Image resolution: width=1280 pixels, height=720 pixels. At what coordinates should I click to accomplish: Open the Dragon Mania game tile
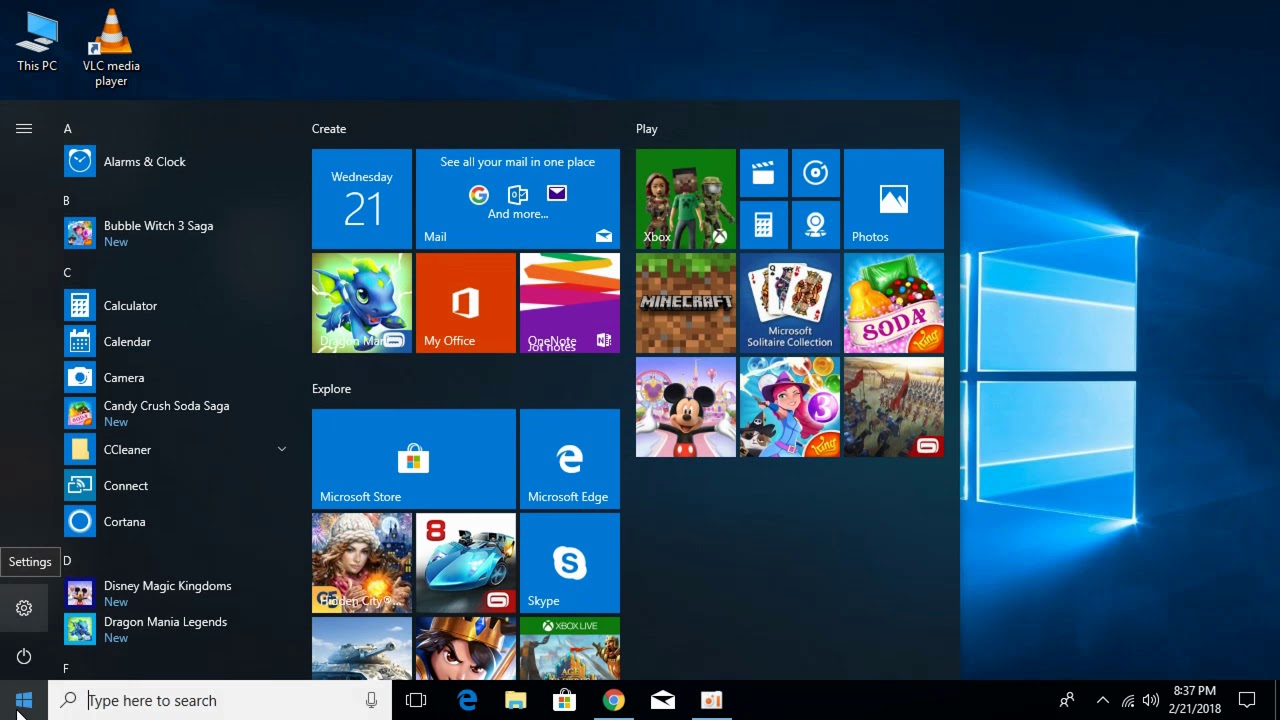362,303
